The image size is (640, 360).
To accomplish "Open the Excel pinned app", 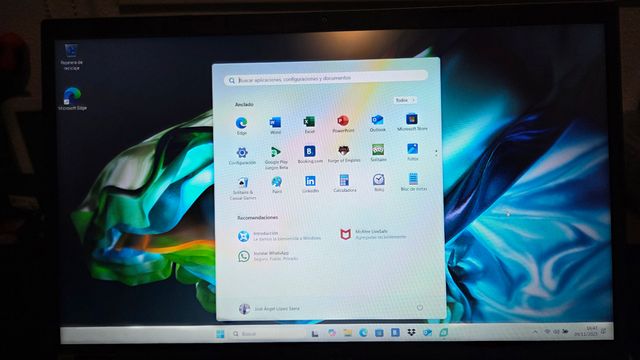I will (309, 124).
